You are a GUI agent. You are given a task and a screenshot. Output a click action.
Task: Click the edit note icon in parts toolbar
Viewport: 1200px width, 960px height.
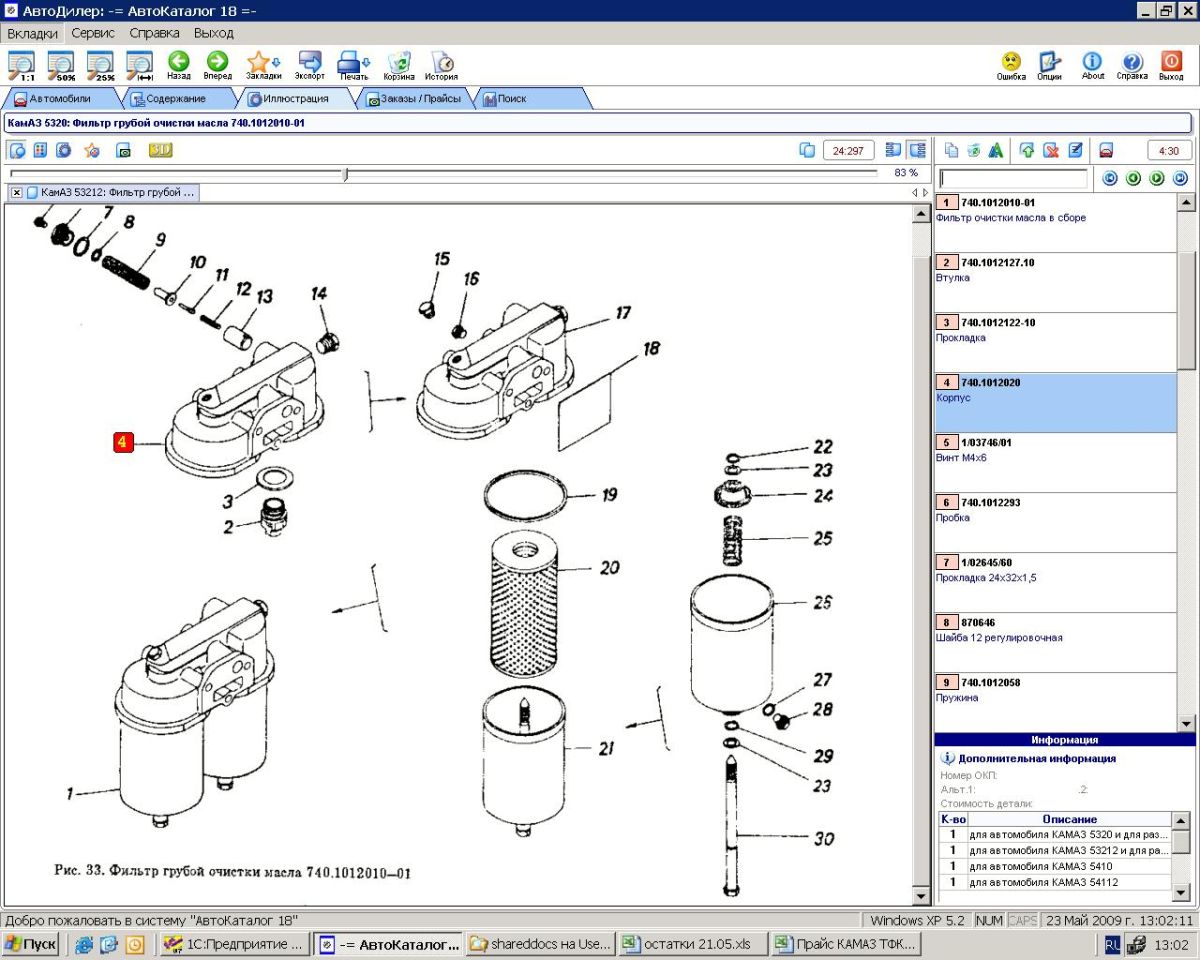1075,150
